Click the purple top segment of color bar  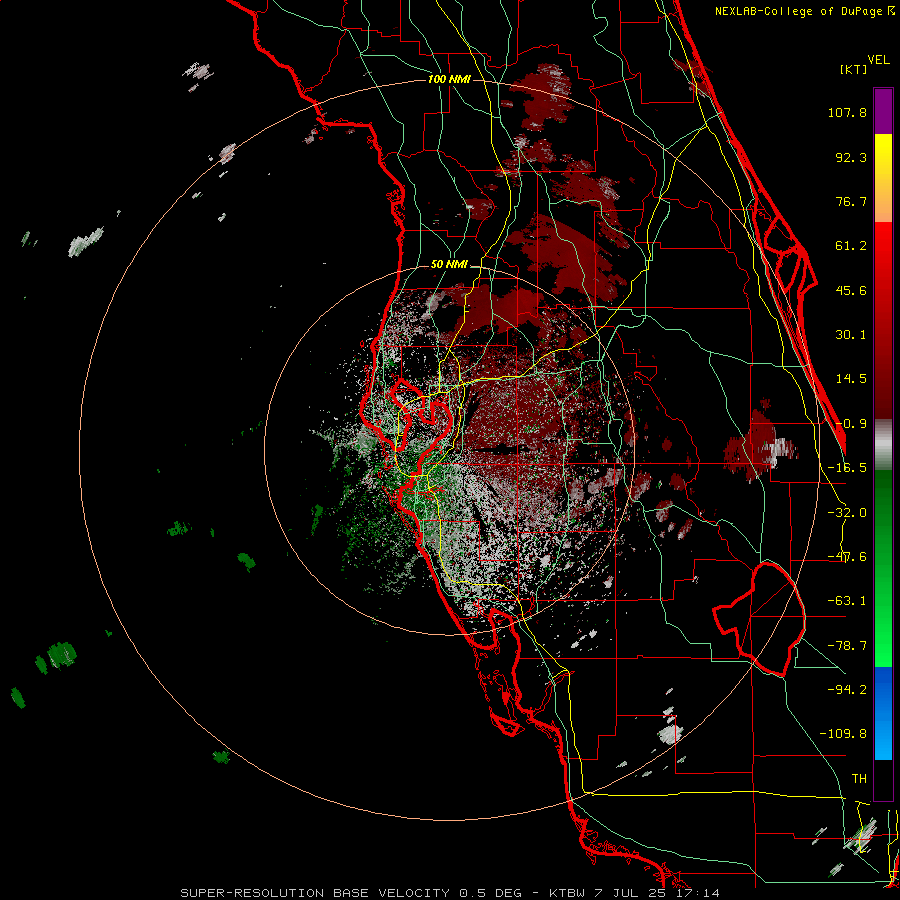click(x=883, y=111)
